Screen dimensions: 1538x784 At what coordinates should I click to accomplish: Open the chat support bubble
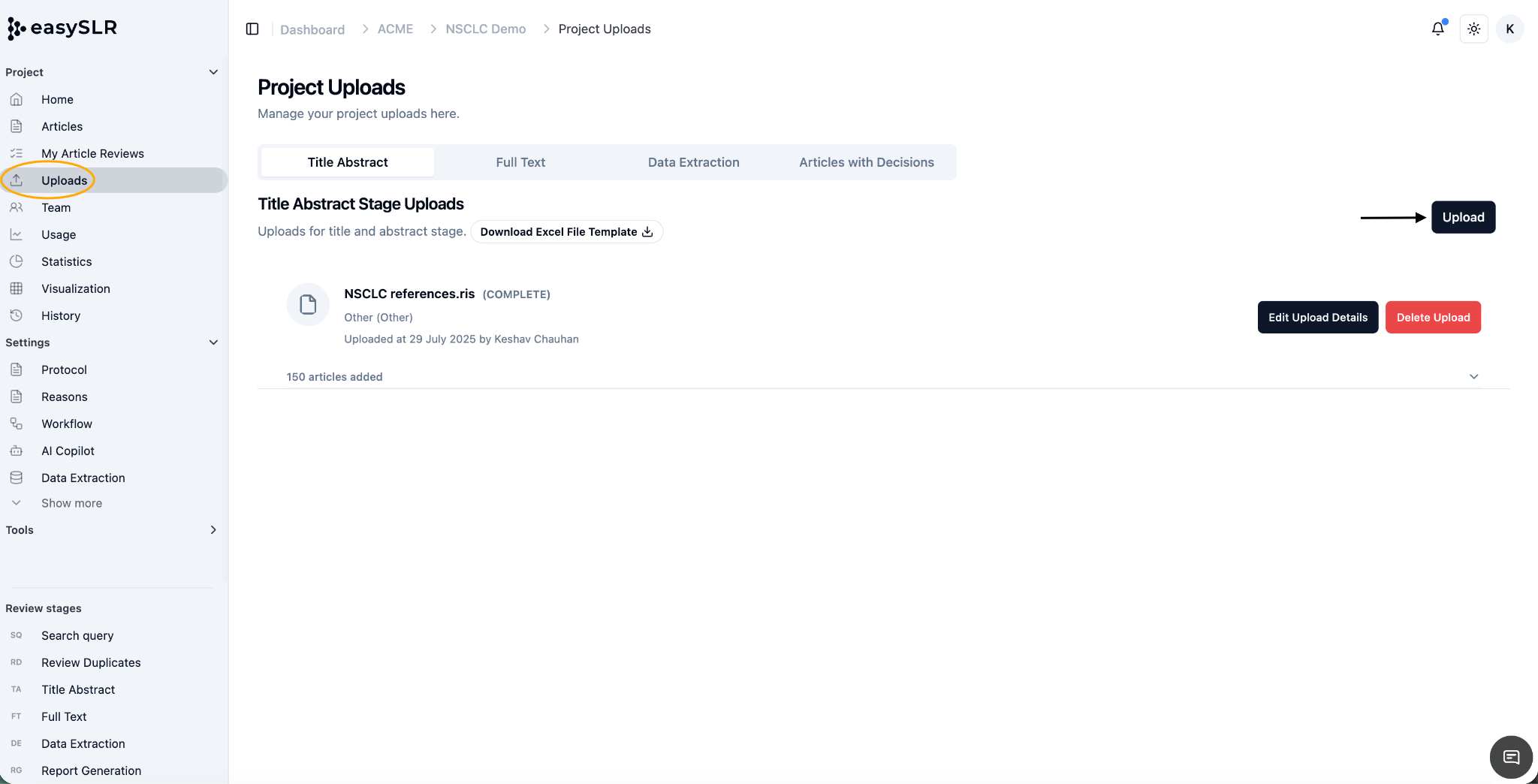pyautogui.click(x=1511, y=757)
